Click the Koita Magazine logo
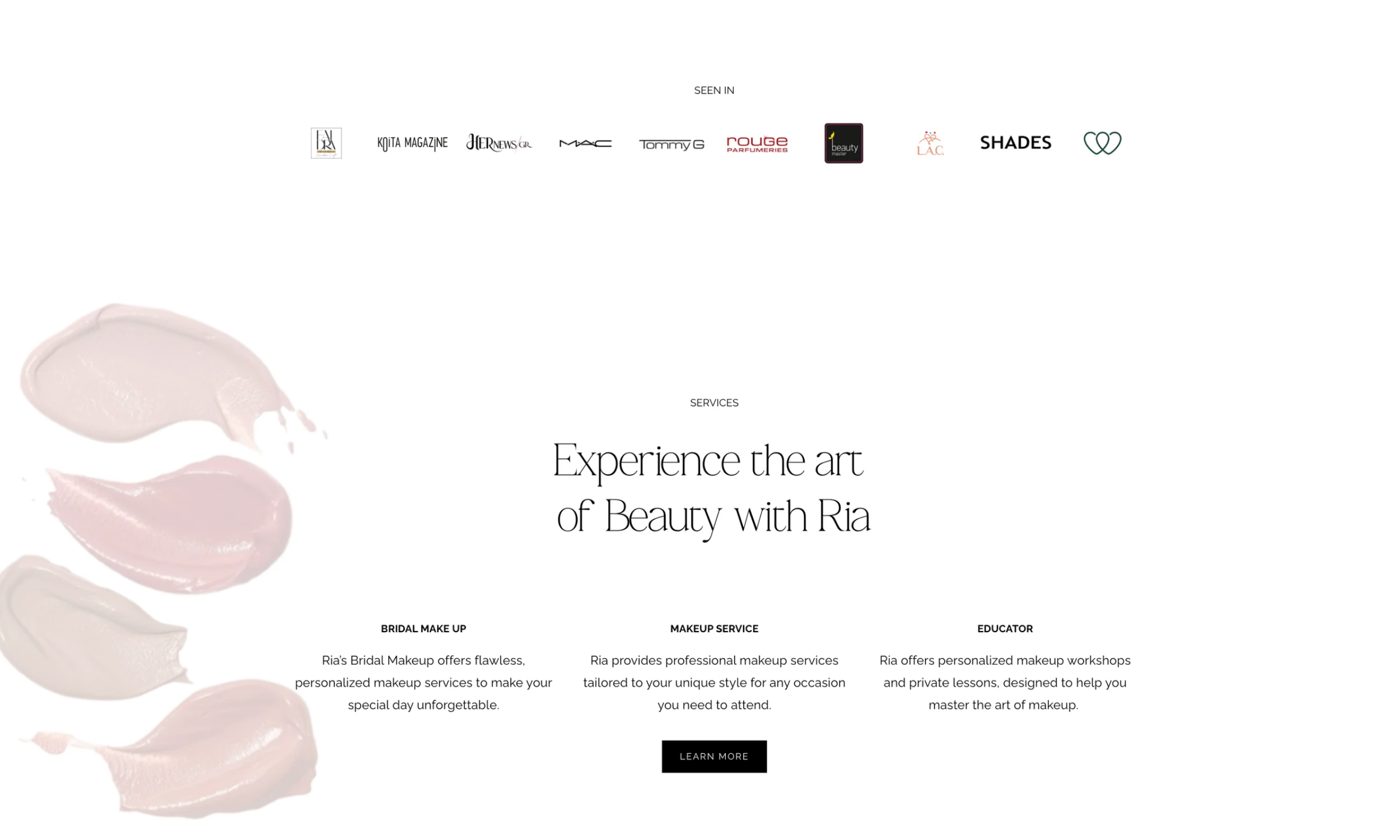The image size is (1400, 840). point(412,143)
